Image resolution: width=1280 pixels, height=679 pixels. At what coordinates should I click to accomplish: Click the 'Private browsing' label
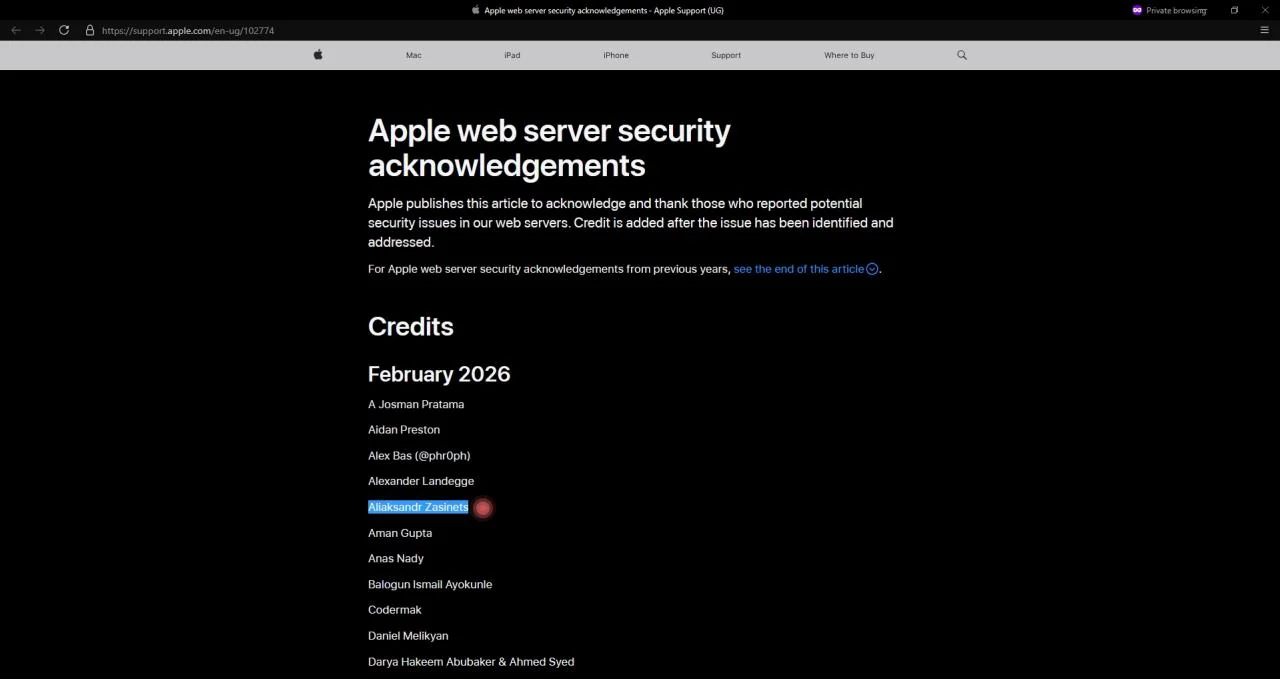coord(1176,10)
